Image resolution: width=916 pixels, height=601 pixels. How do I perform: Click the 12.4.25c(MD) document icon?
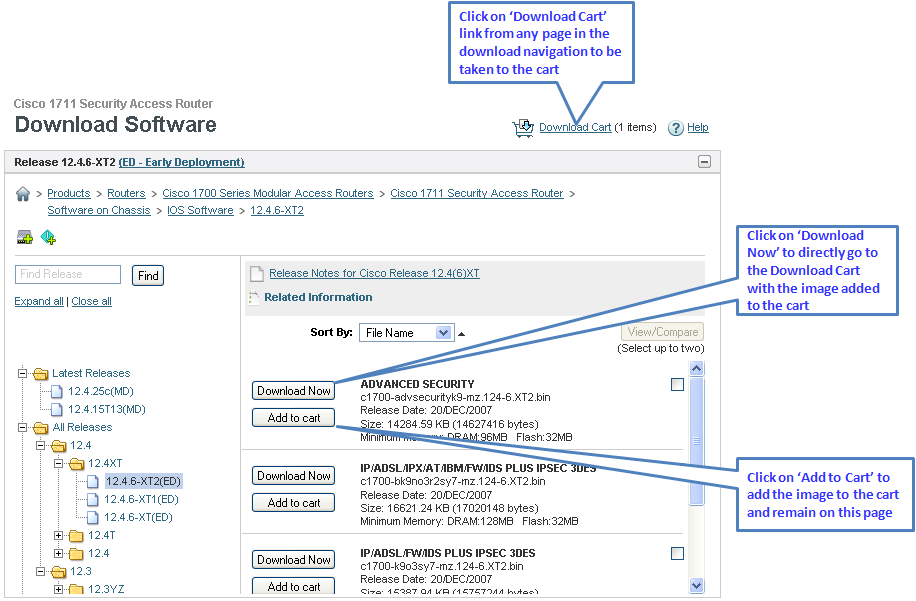[57, 391]
